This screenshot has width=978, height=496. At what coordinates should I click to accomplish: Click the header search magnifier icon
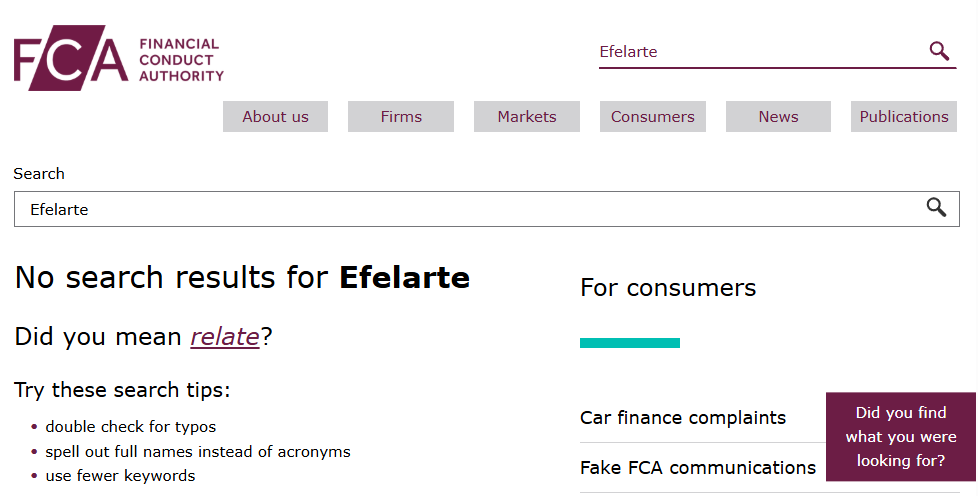pyautogui.click(x=939, y=51)
